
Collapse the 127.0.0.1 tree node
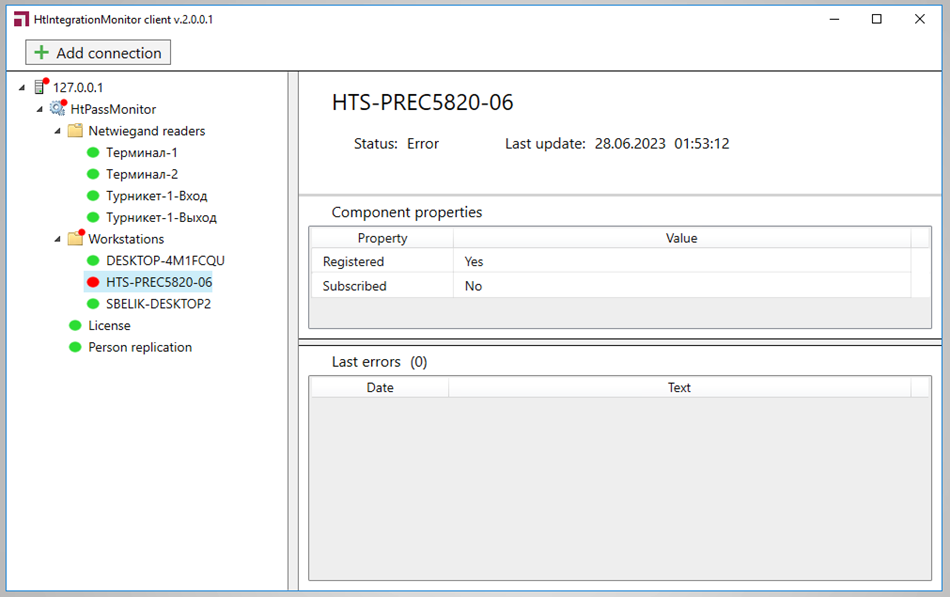(x=22, y=88)
